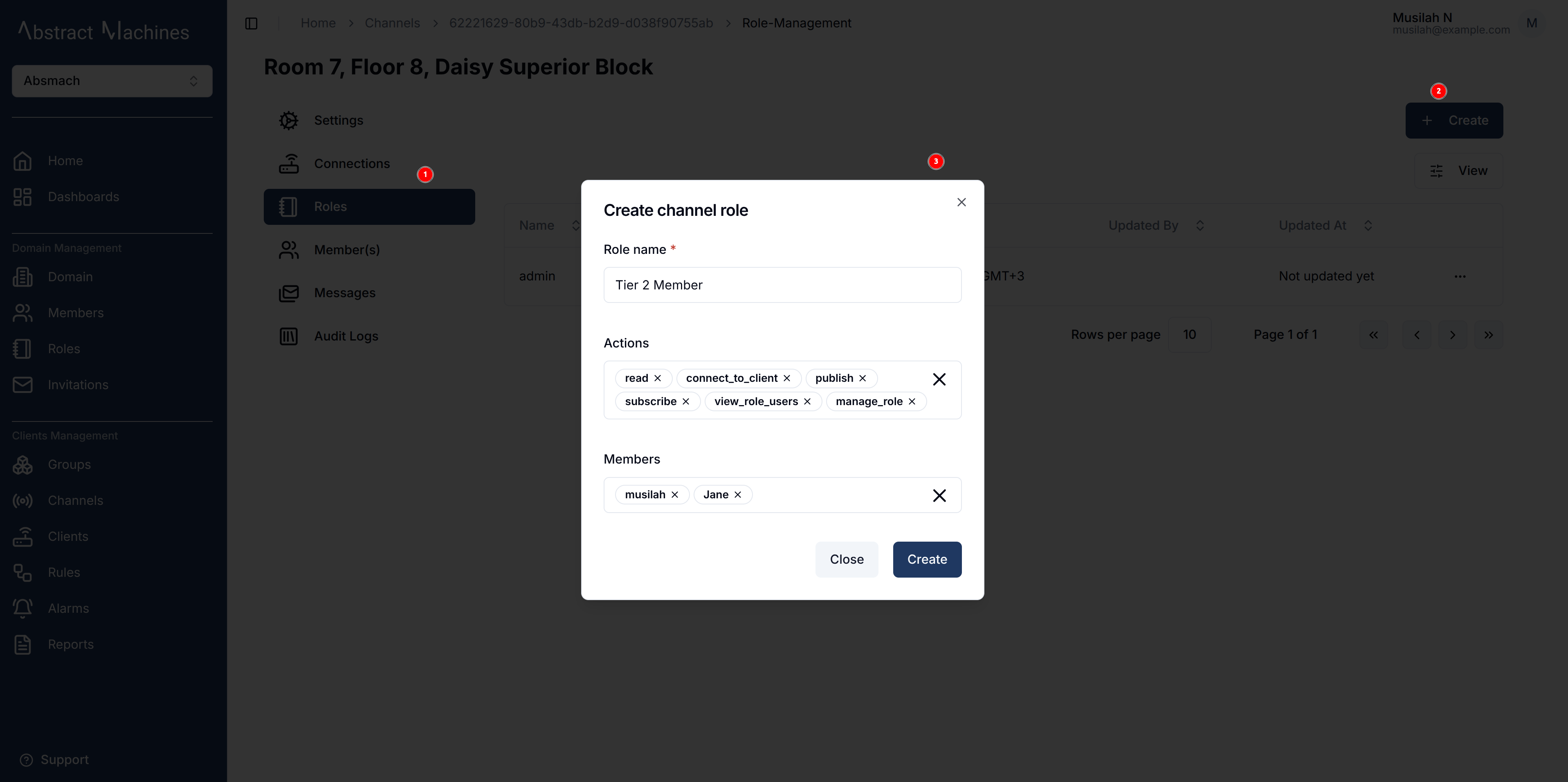This screenshot has height=782, width=1568.
Task: Click the admin role name cell
Action: click(537, 276)
